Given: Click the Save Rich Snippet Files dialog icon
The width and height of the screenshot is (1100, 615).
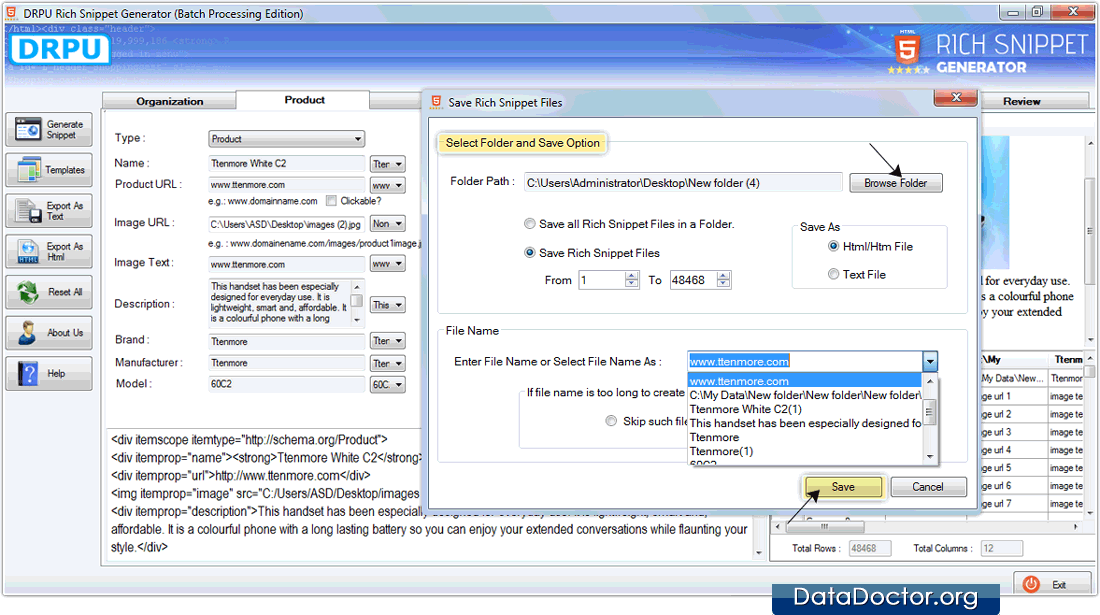Looking at the screenshot, I should pos(436,102).
